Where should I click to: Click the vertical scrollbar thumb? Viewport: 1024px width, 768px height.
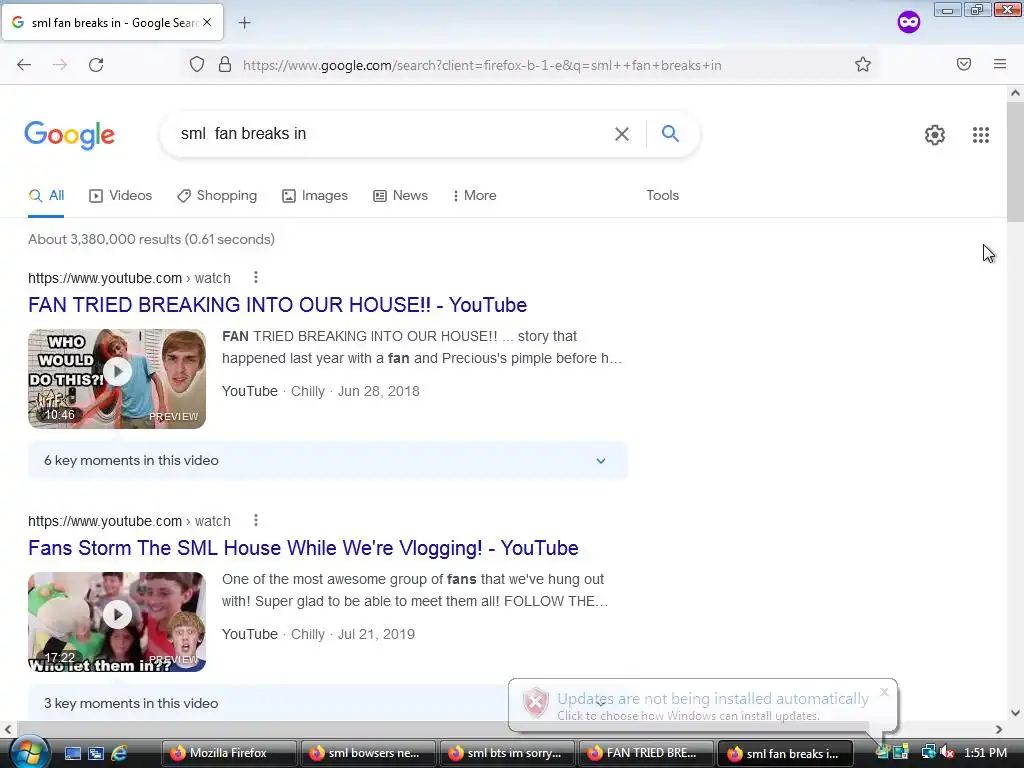(x=1015, y=161)
